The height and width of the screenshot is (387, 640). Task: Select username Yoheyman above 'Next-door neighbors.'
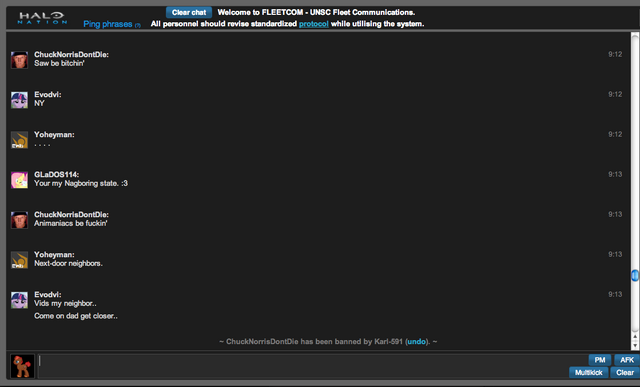click(x=54, y=254)
